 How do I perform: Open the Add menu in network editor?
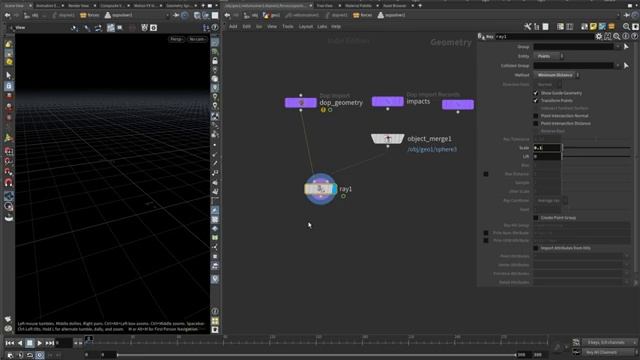pyautogui.click(x=233, y=27)
